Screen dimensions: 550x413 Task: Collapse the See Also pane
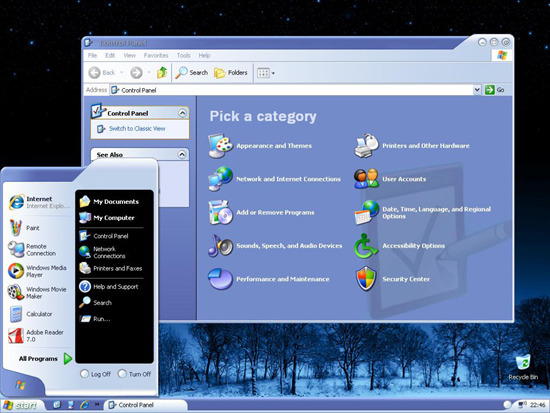[x=182, y=154]
